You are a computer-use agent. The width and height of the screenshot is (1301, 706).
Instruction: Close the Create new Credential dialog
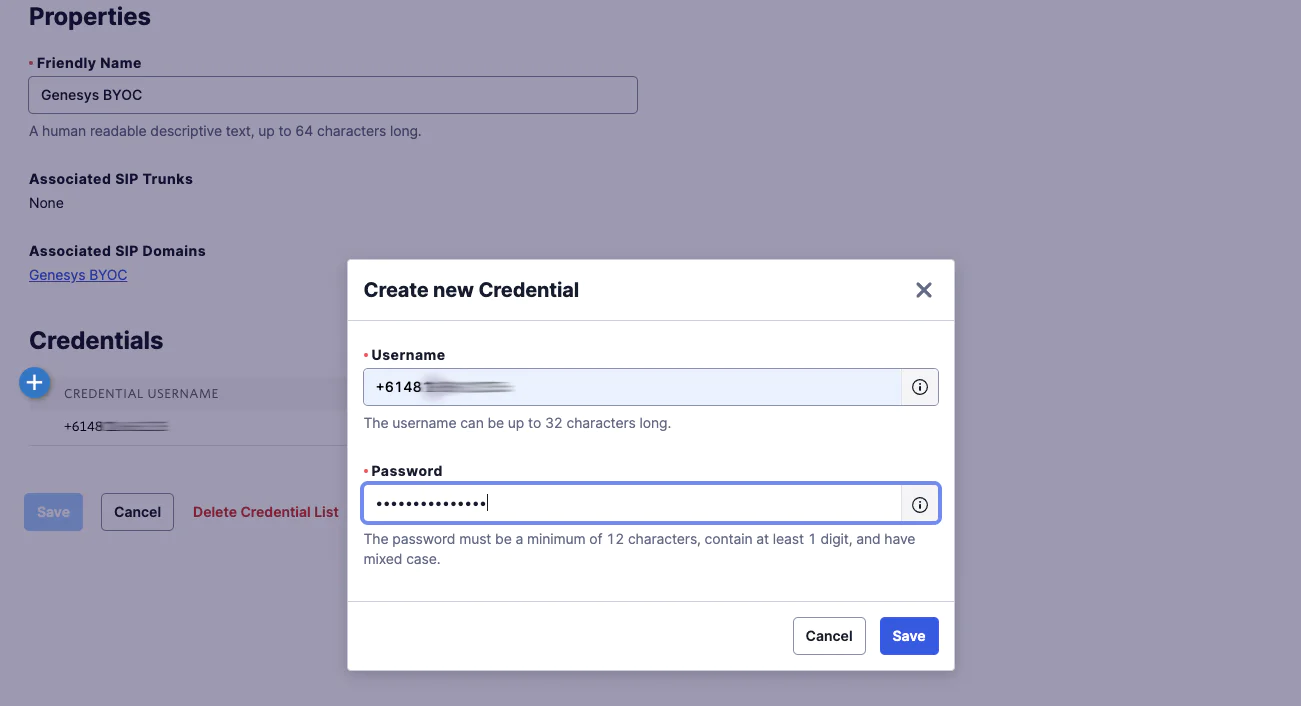coord(924,290)
